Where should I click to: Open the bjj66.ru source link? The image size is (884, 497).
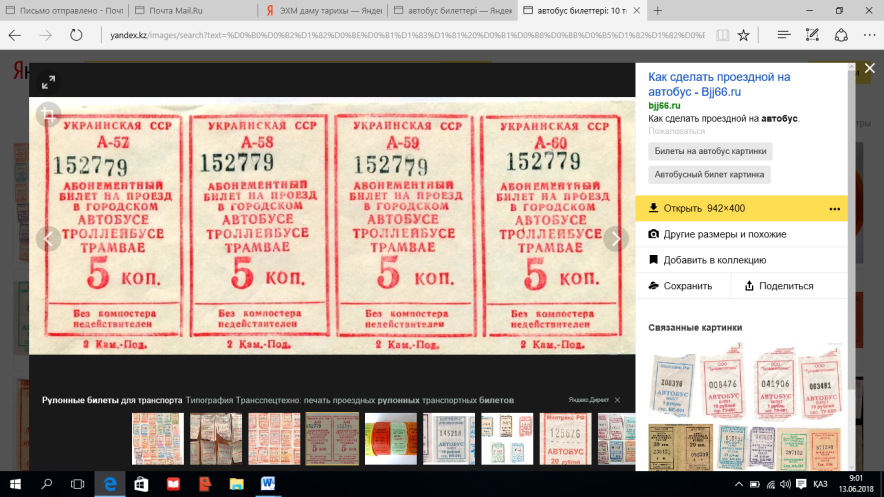click(664, 105)
